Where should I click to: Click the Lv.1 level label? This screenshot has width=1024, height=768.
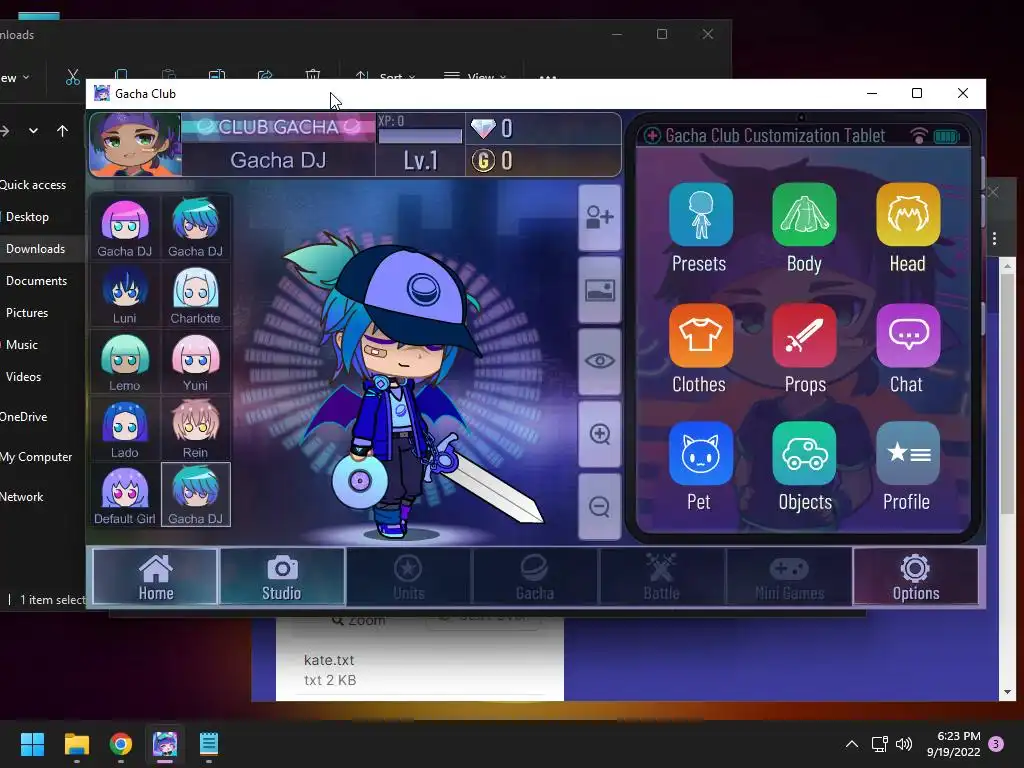[421, 161]
